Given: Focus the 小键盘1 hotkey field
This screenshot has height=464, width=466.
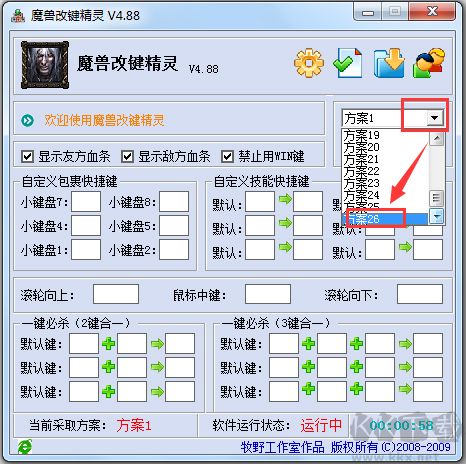Looking at the screenshot, I should tap(86, 250).
